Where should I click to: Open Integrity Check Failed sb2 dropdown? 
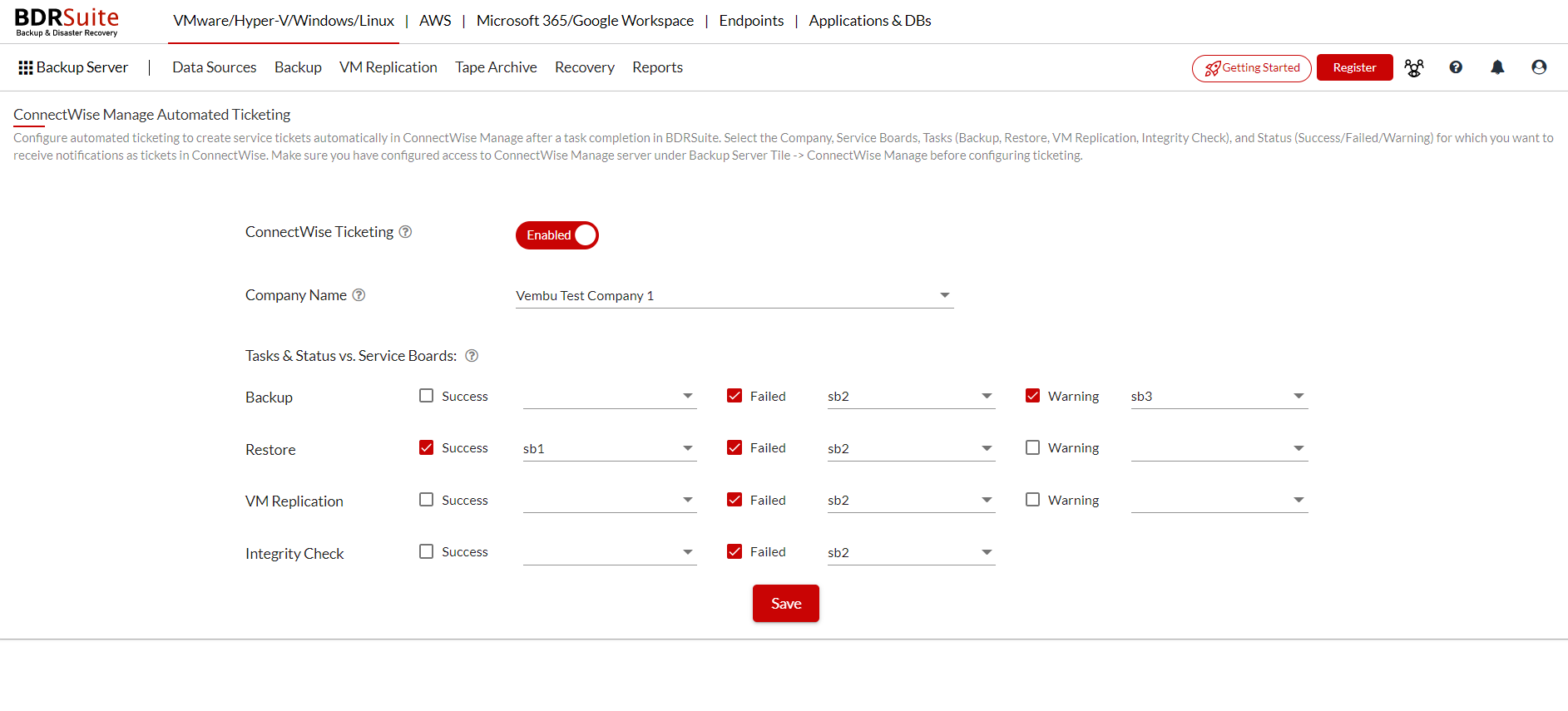coord(912,553)
